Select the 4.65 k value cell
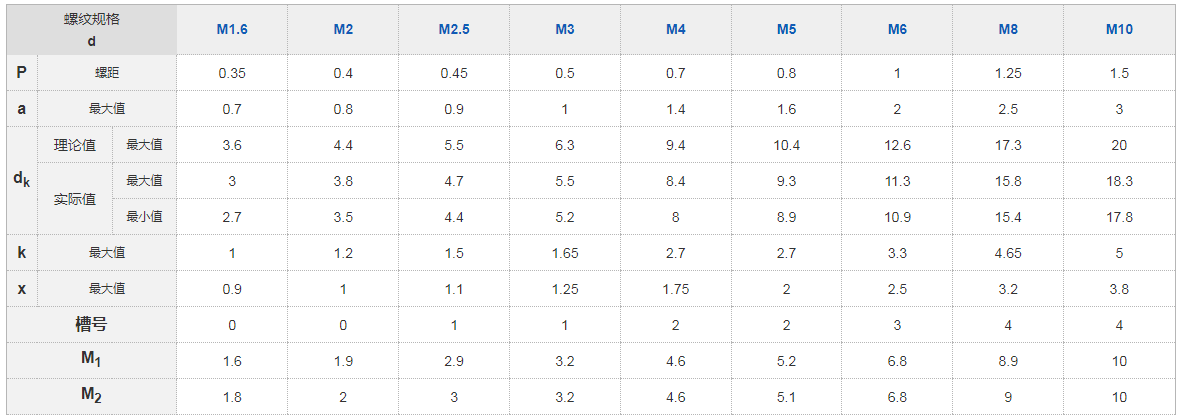Viewport: 1181px width, 415px height. pos(1008,253)
